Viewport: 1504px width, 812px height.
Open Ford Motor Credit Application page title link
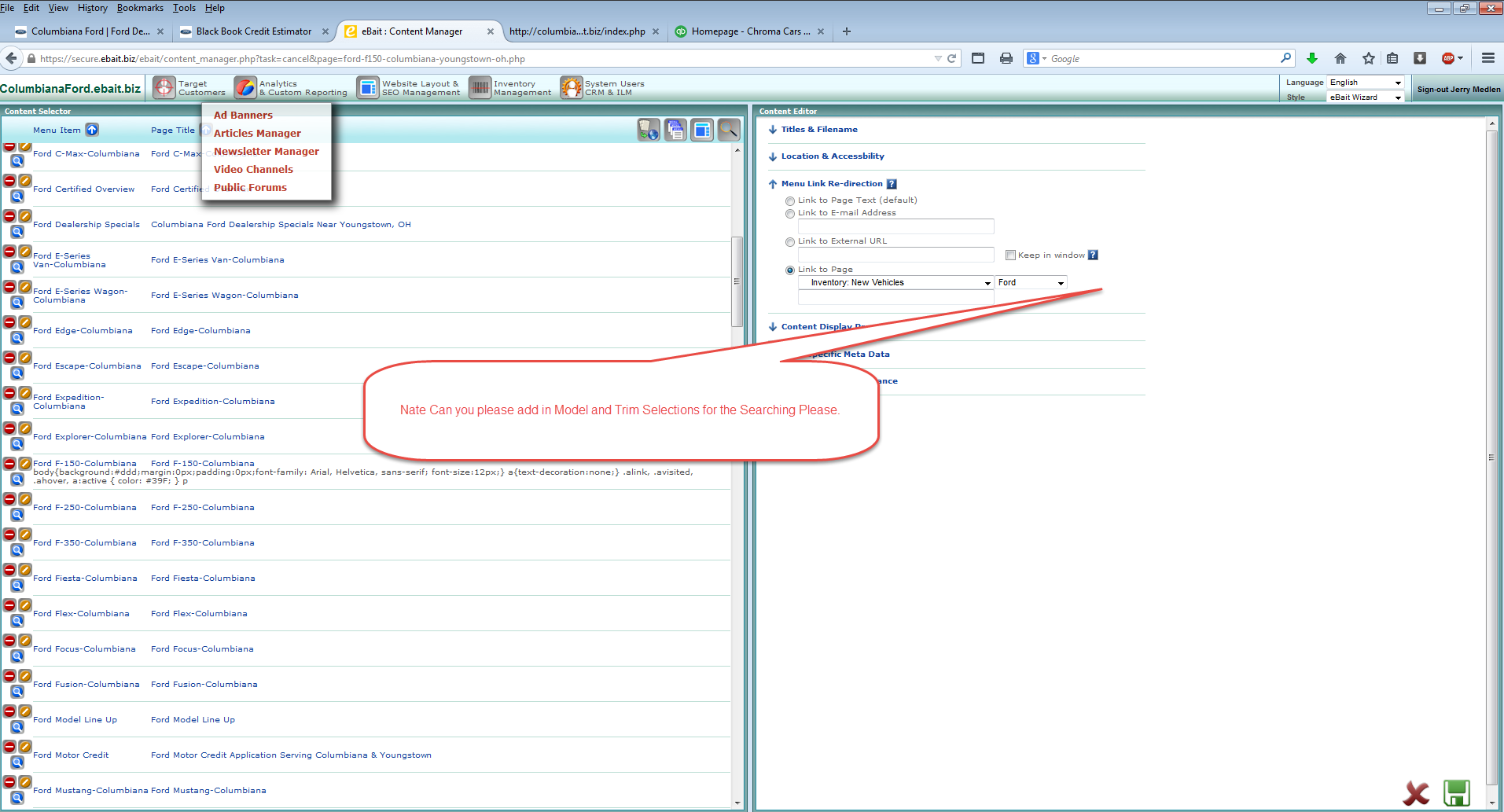coord(291,755)
